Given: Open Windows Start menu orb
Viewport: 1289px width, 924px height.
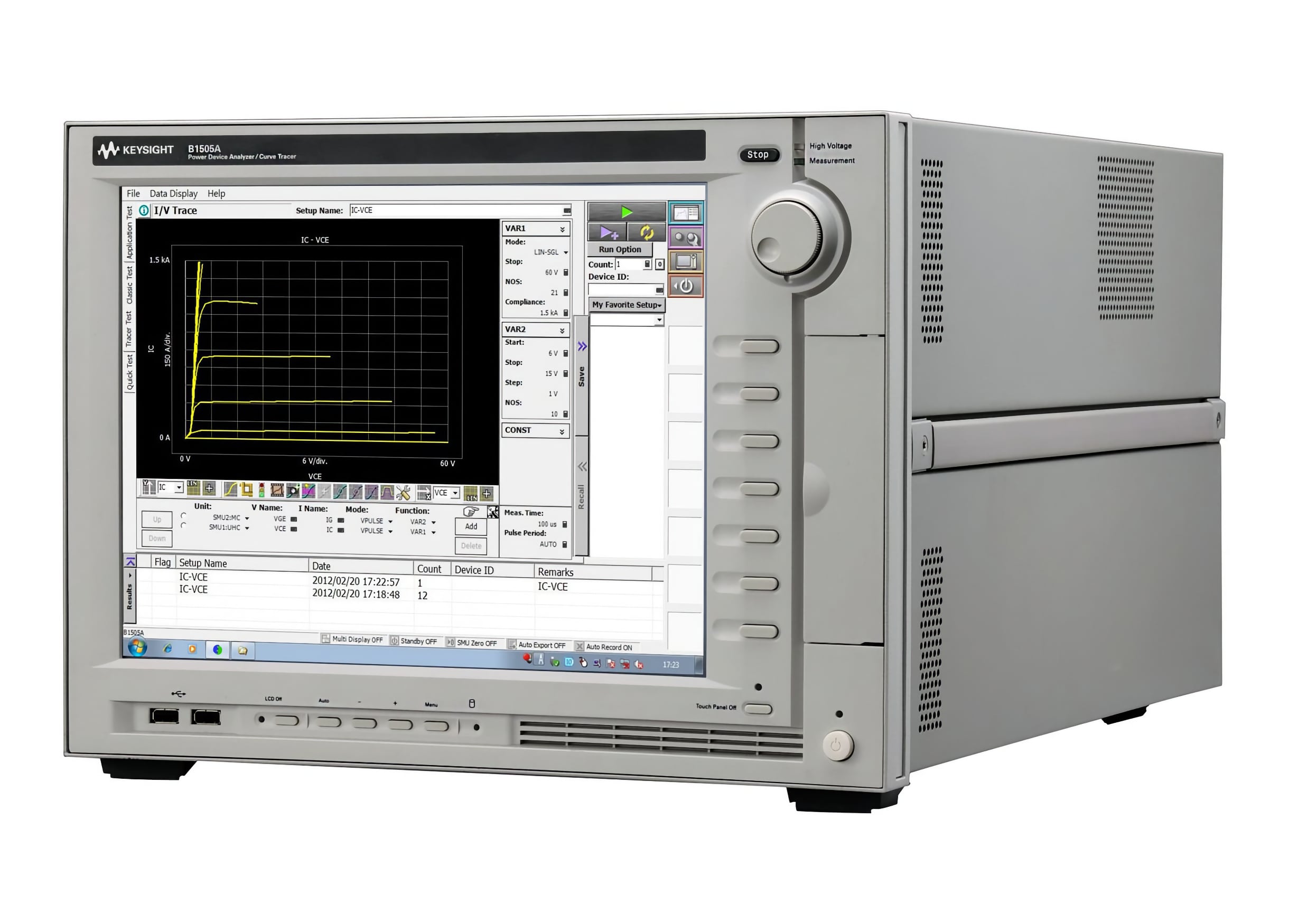Looking at the screenshot, I should 137,646.
